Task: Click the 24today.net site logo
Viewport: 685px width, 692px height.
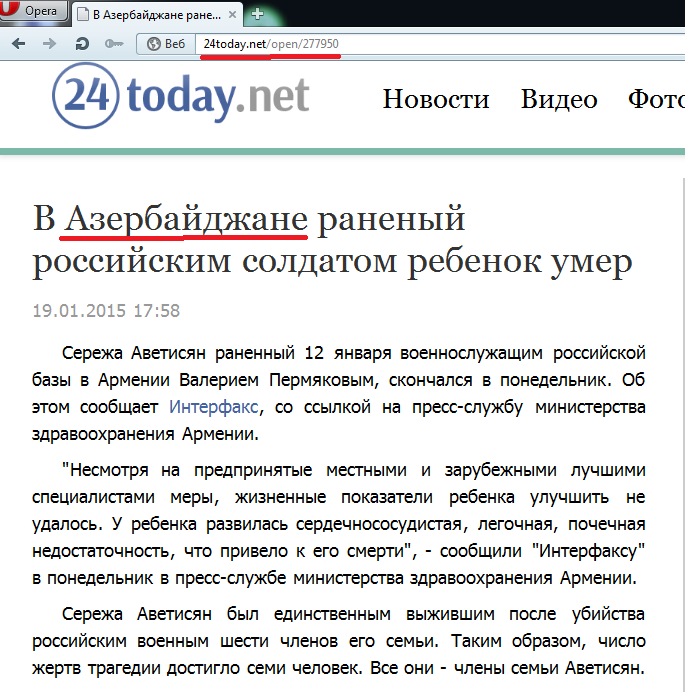Action: (181, 96)
